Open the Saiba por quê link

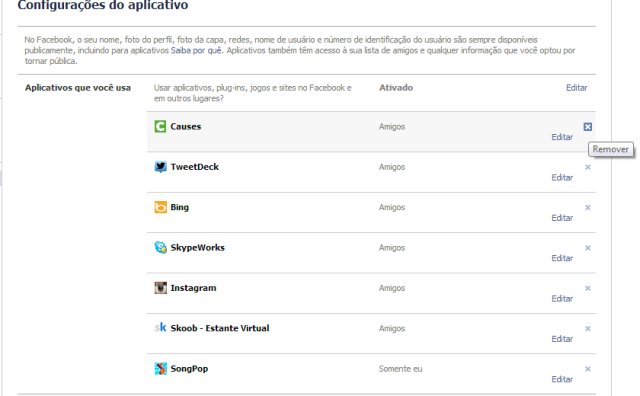(x=196, y=51)
